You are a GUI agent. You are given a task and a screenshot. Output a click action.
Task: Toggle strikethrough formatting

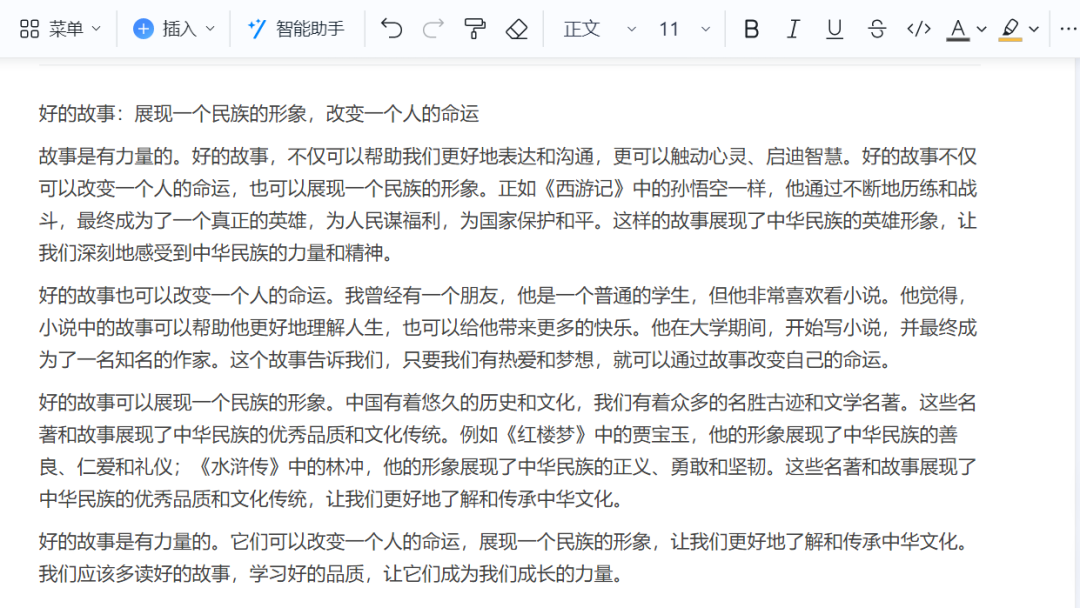876,29
